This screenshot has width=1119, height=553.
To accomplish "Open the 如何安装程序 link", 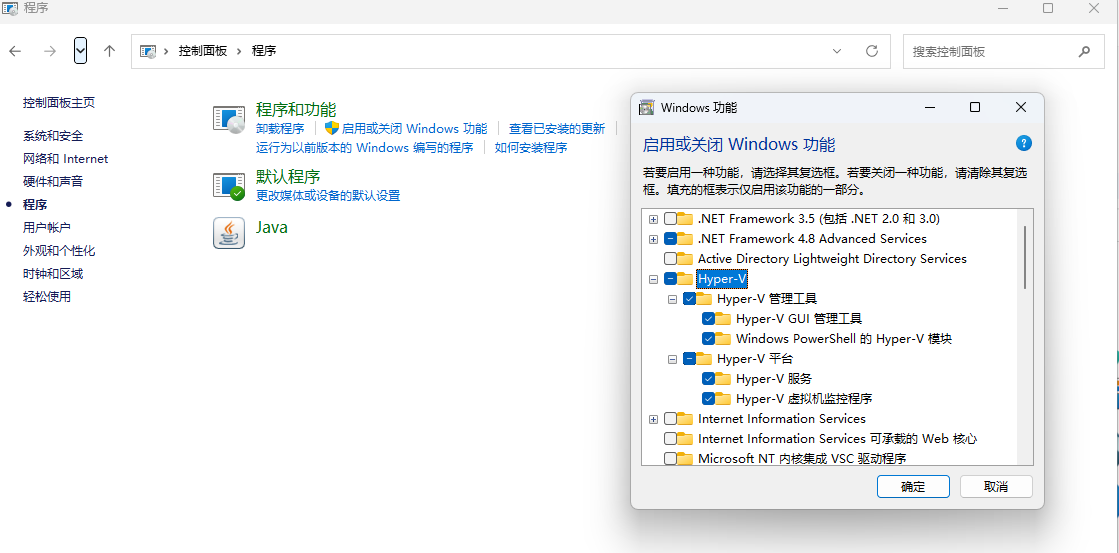I will (x=531, y=148).
